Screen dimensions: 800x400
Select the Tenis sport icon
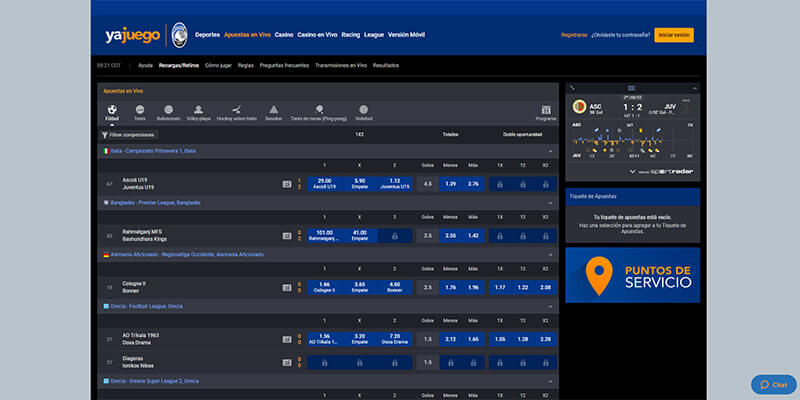pyautogui.click(x=140, y=110)
